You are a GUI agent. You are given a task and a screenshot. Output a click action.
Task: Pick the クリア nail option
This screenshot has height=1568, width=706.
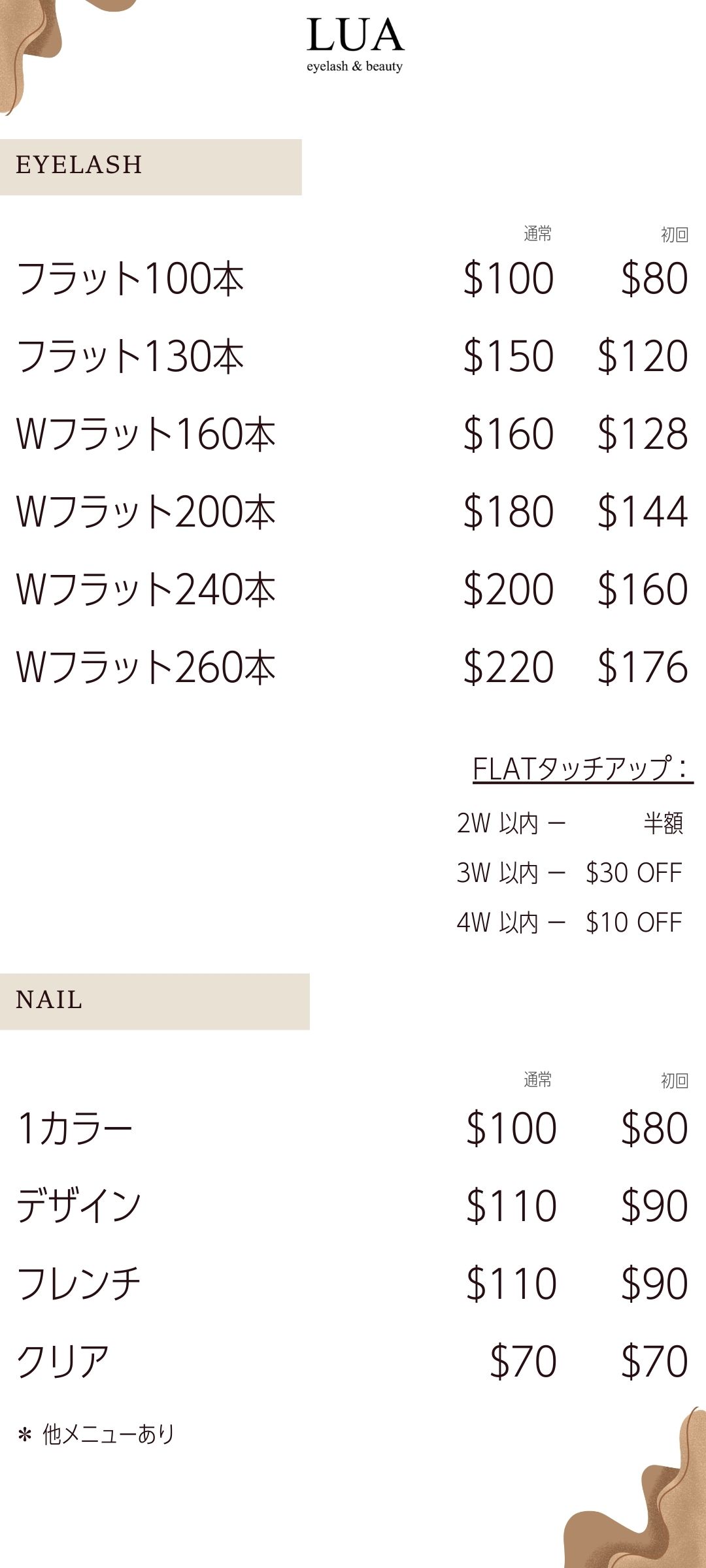[63, 1362]
